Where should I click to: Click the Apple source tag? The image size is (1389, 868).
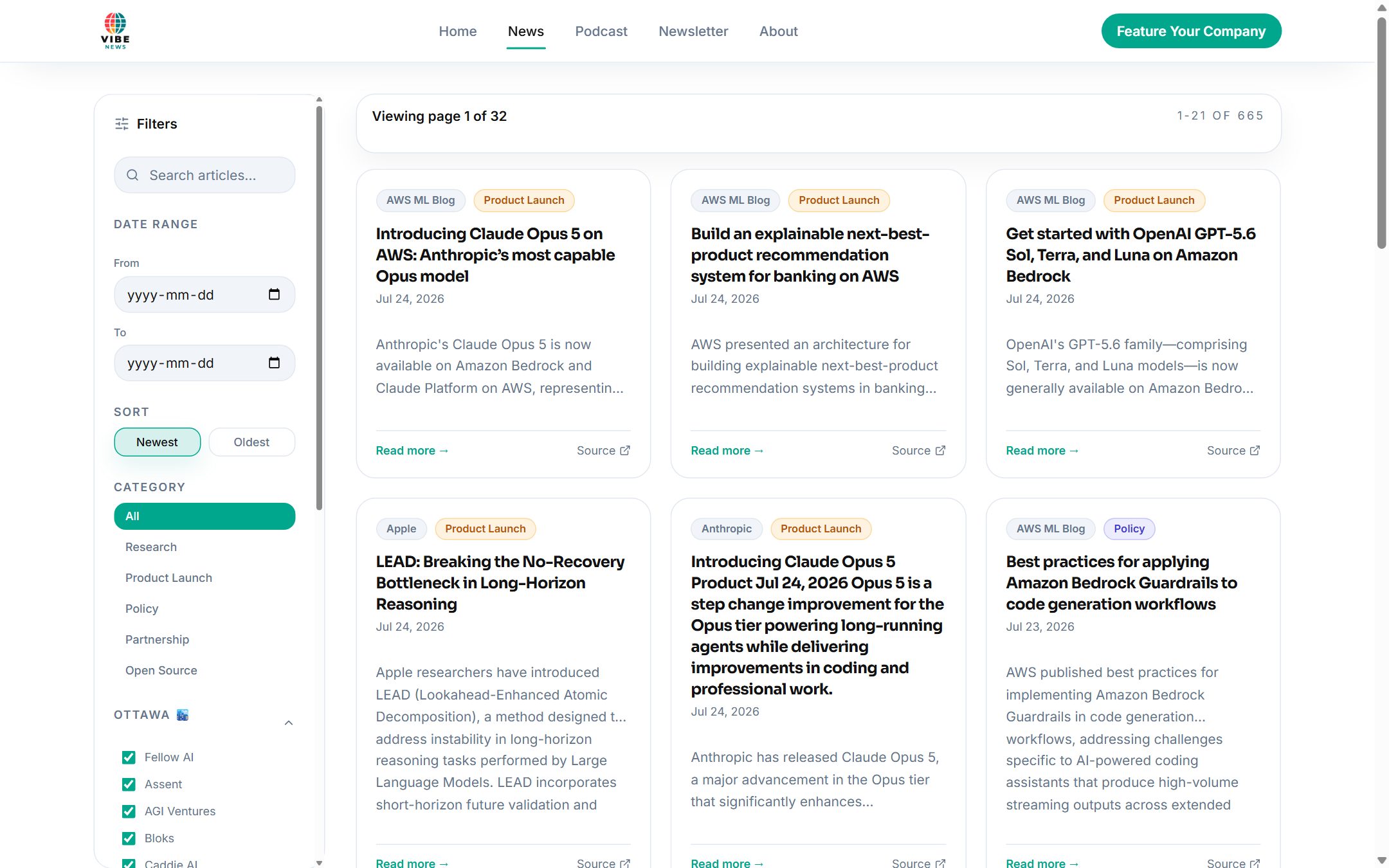(x=401, y=529)
